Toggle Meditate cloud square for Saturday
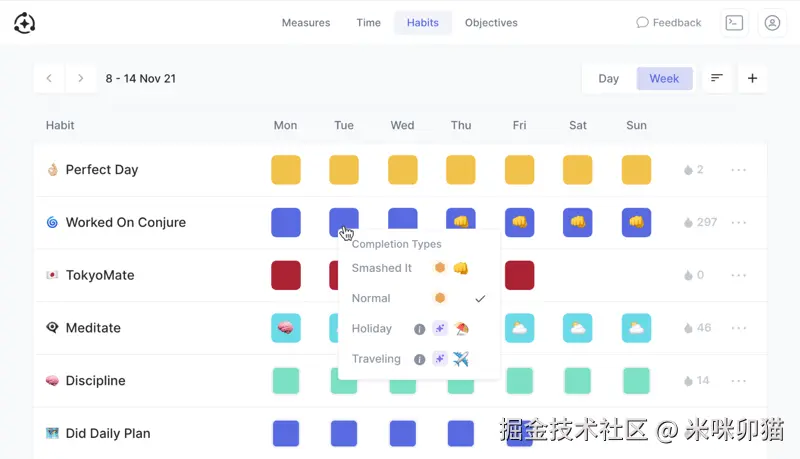This screenshot has height=459, width=800. click(578, 328)
